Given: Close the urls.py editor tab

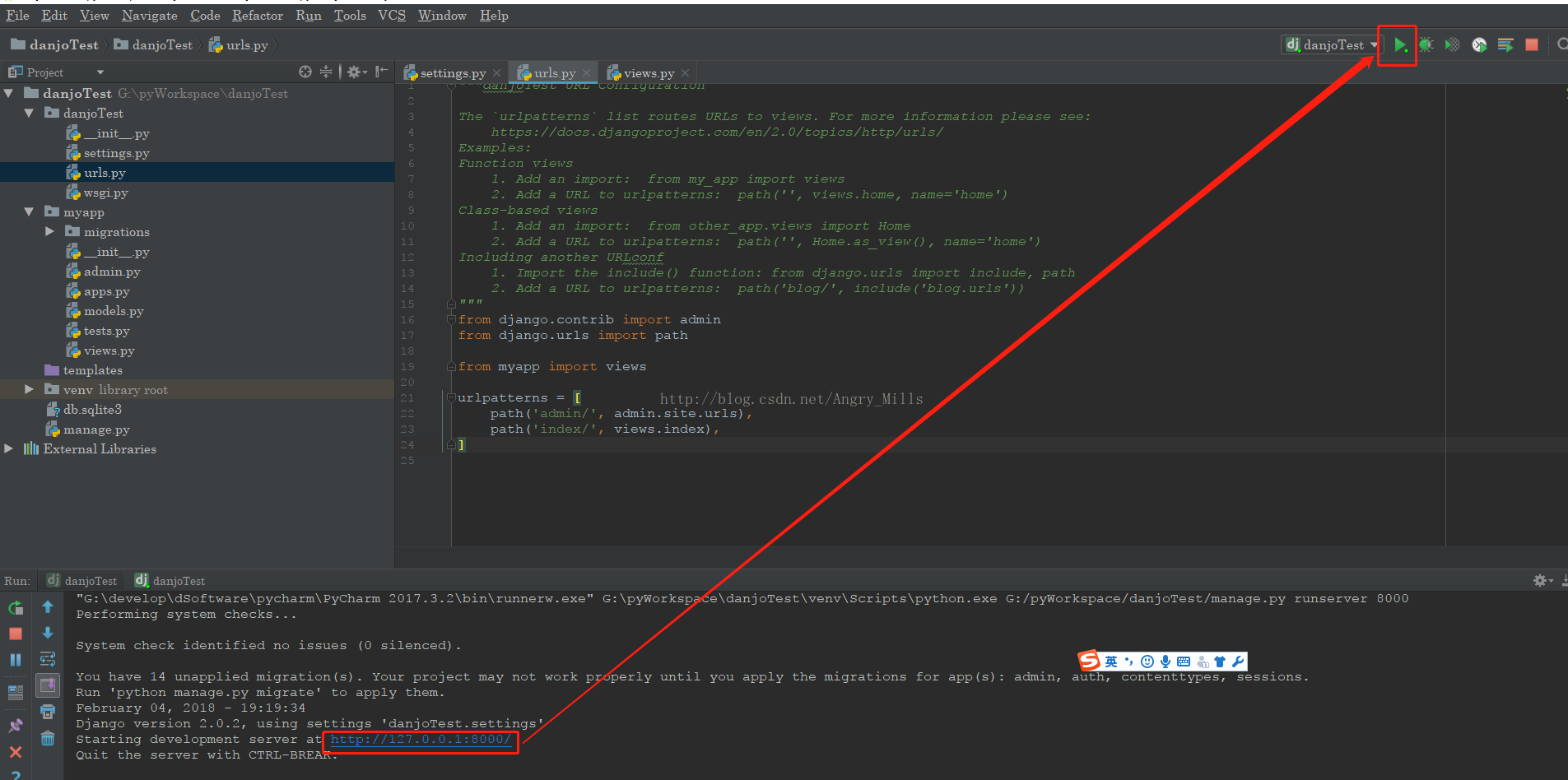Looking at the screenshot, I should 586,73.
